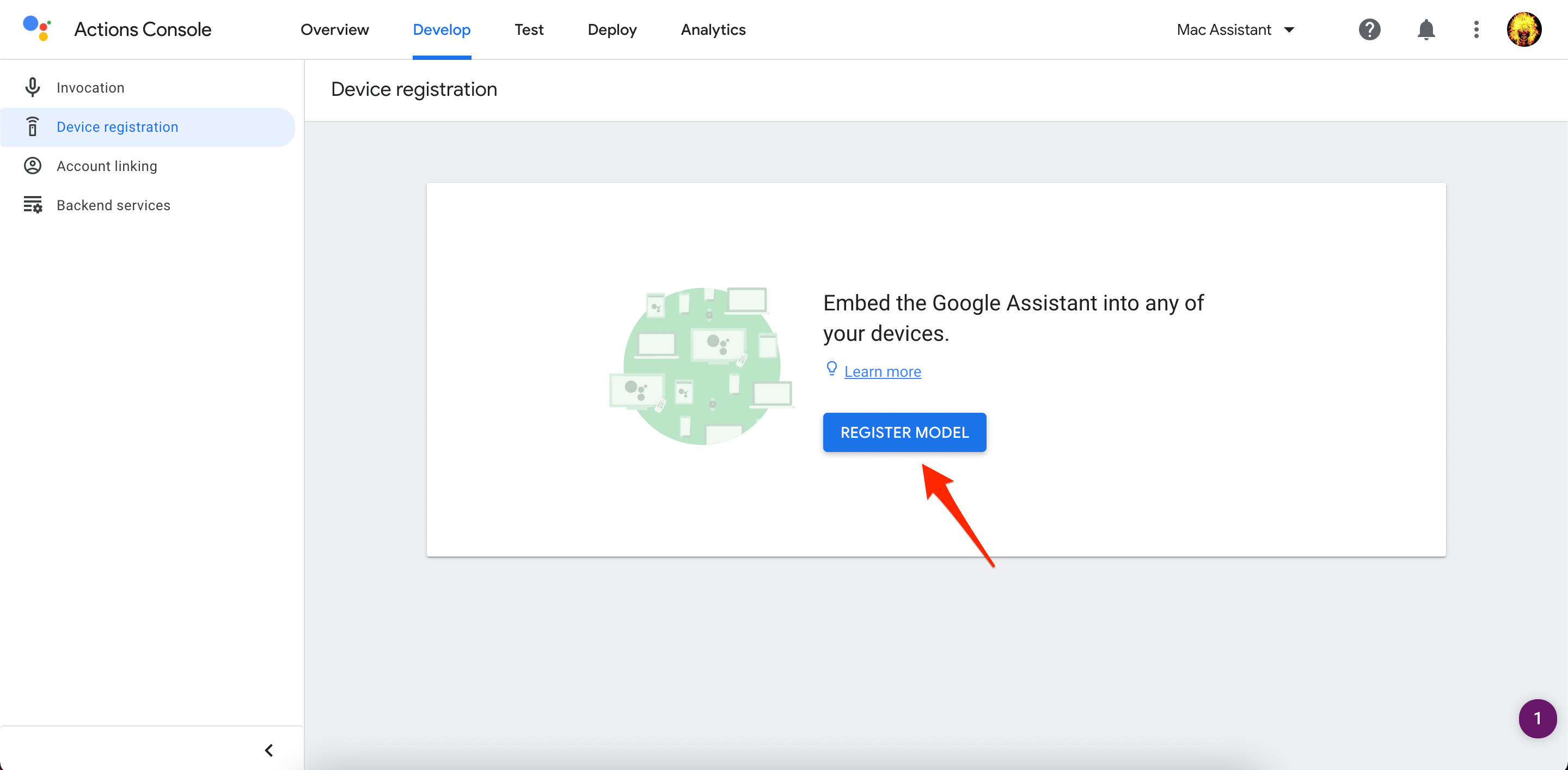Click the devices illustration graphic
Screen dimensions: 1568x770
[x=701, y=365]
